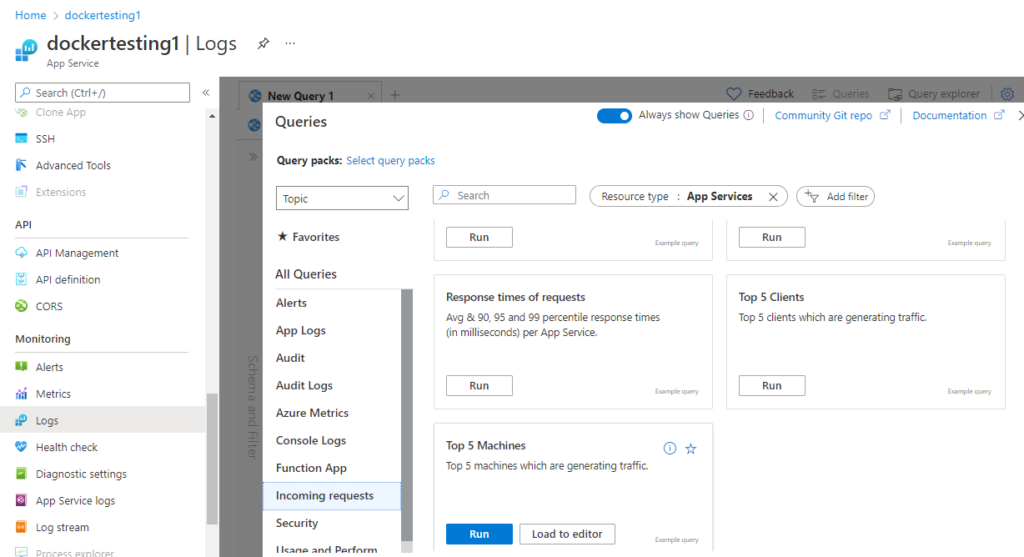This screenshot has width=1024, height=557.
Task: Click the Feedback heart icon
Action: [734, 94]
